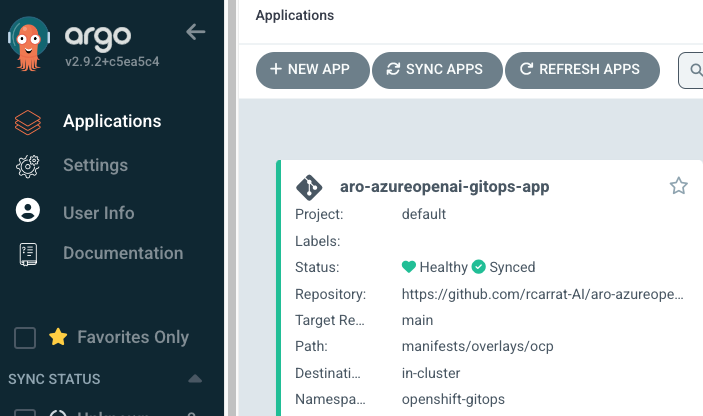Click the Applications stack icon in sidebar

[x=28, y=122]
